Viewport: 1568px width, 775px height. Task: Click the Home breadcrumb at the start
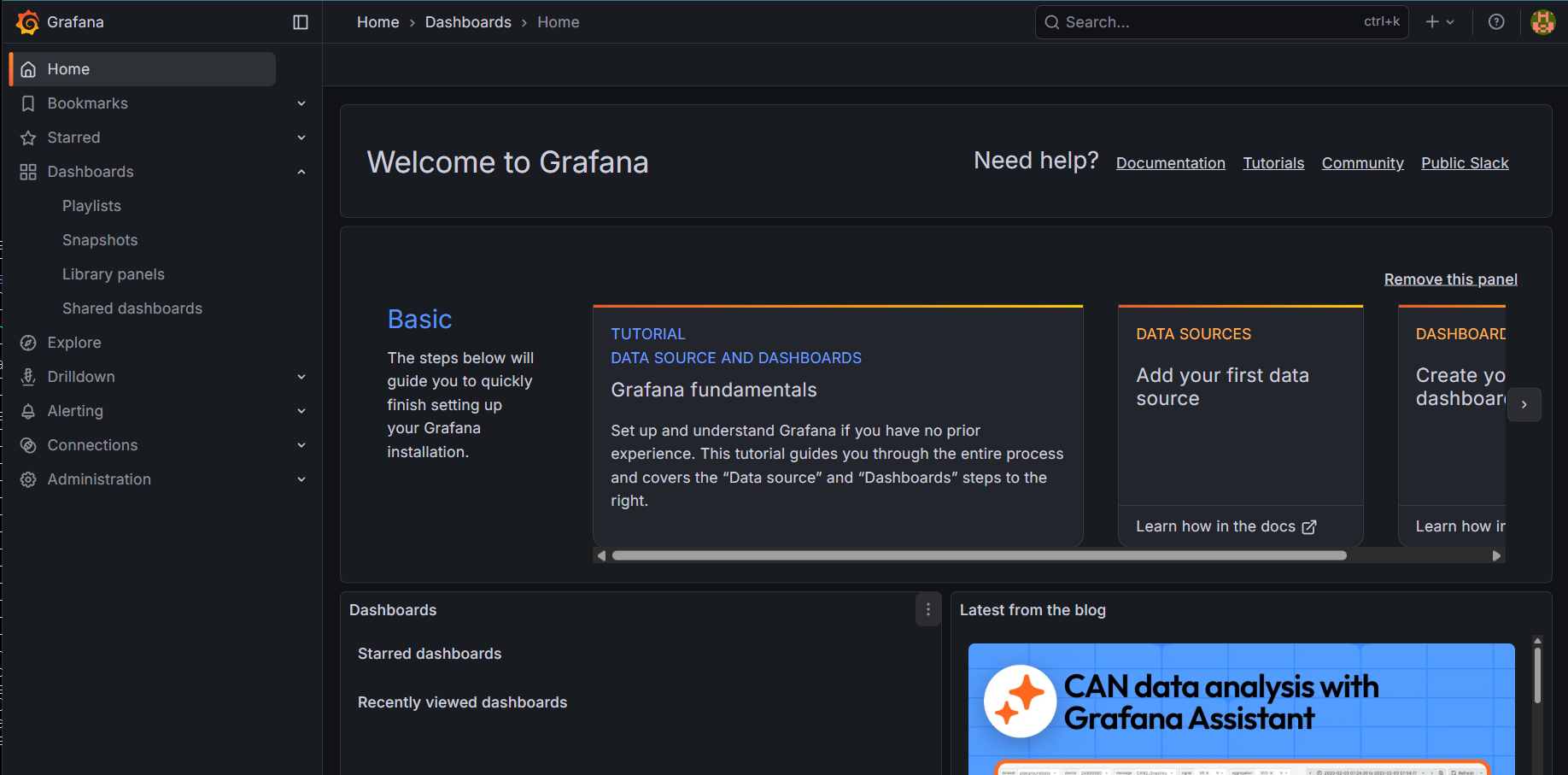378,22
